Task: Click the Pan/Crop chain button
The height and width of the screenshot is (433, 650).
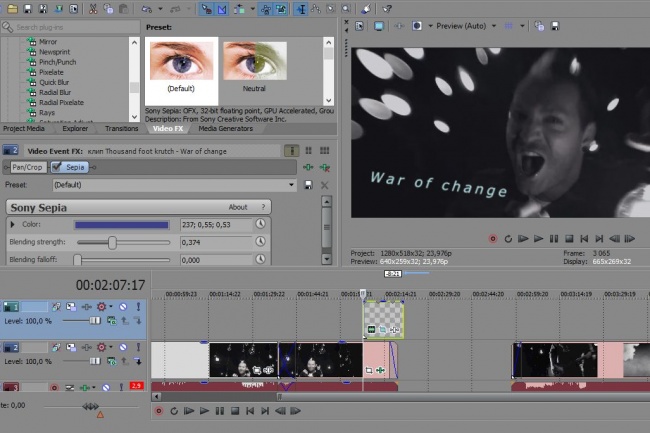Action: pos(28,167)
